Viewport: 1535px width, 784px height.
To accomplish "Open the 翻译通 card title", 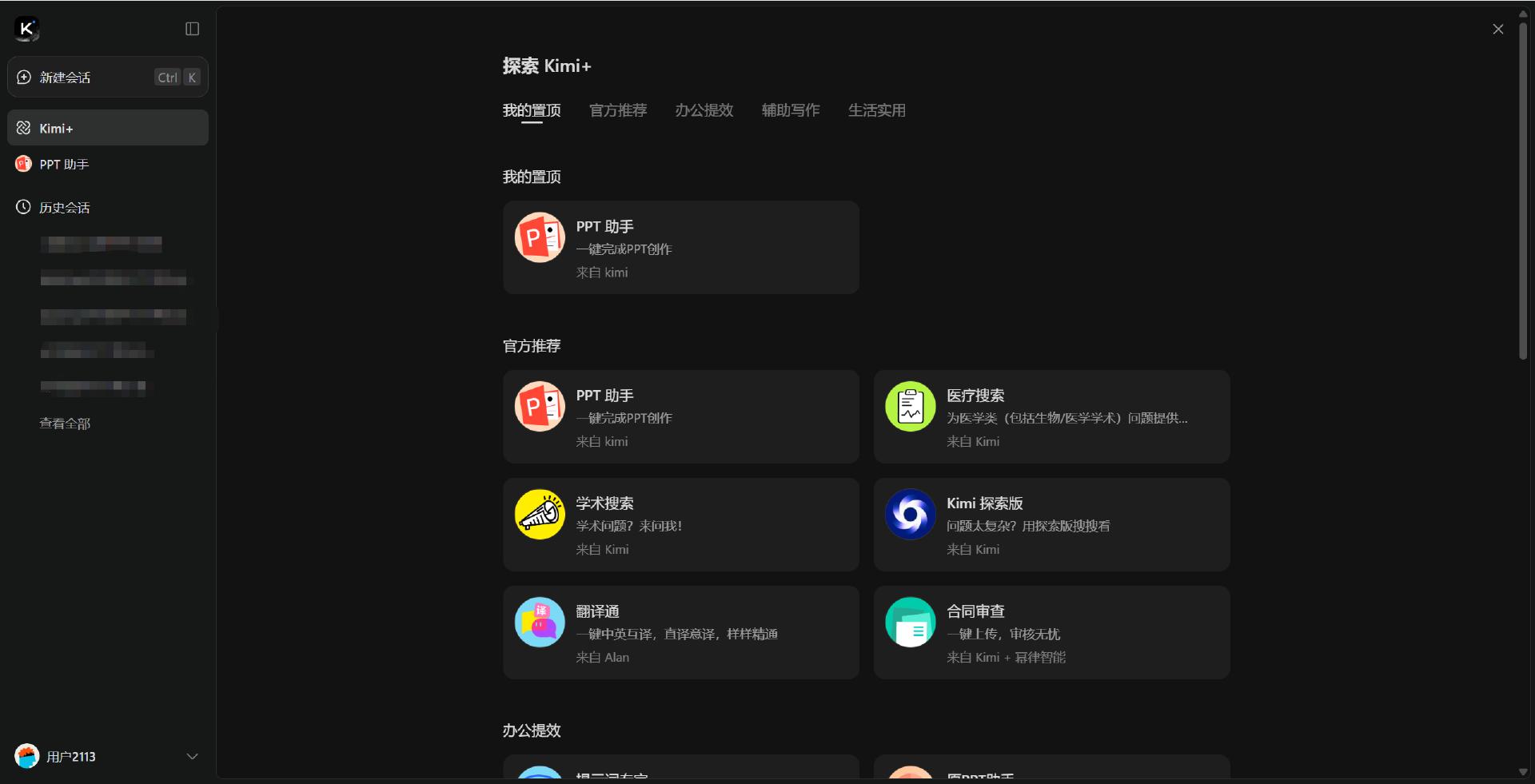I will pos(598,611).
